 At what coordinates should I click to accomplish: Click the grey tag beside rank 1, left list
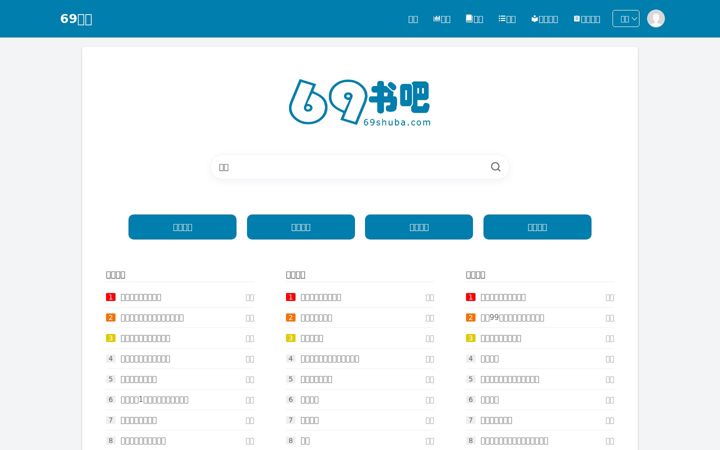[250, 298]
